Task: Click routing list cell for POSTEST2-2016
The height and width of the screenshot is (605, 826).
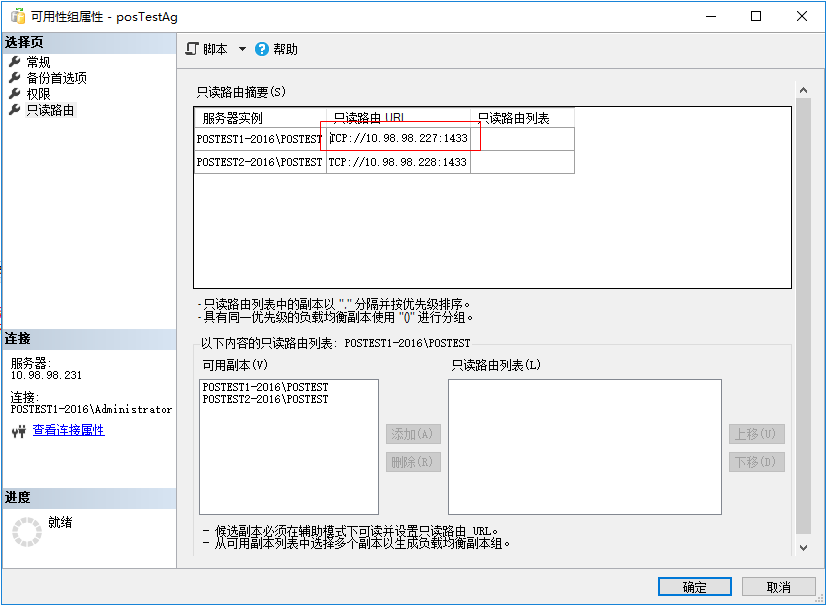Action: [x=522, y=162]
